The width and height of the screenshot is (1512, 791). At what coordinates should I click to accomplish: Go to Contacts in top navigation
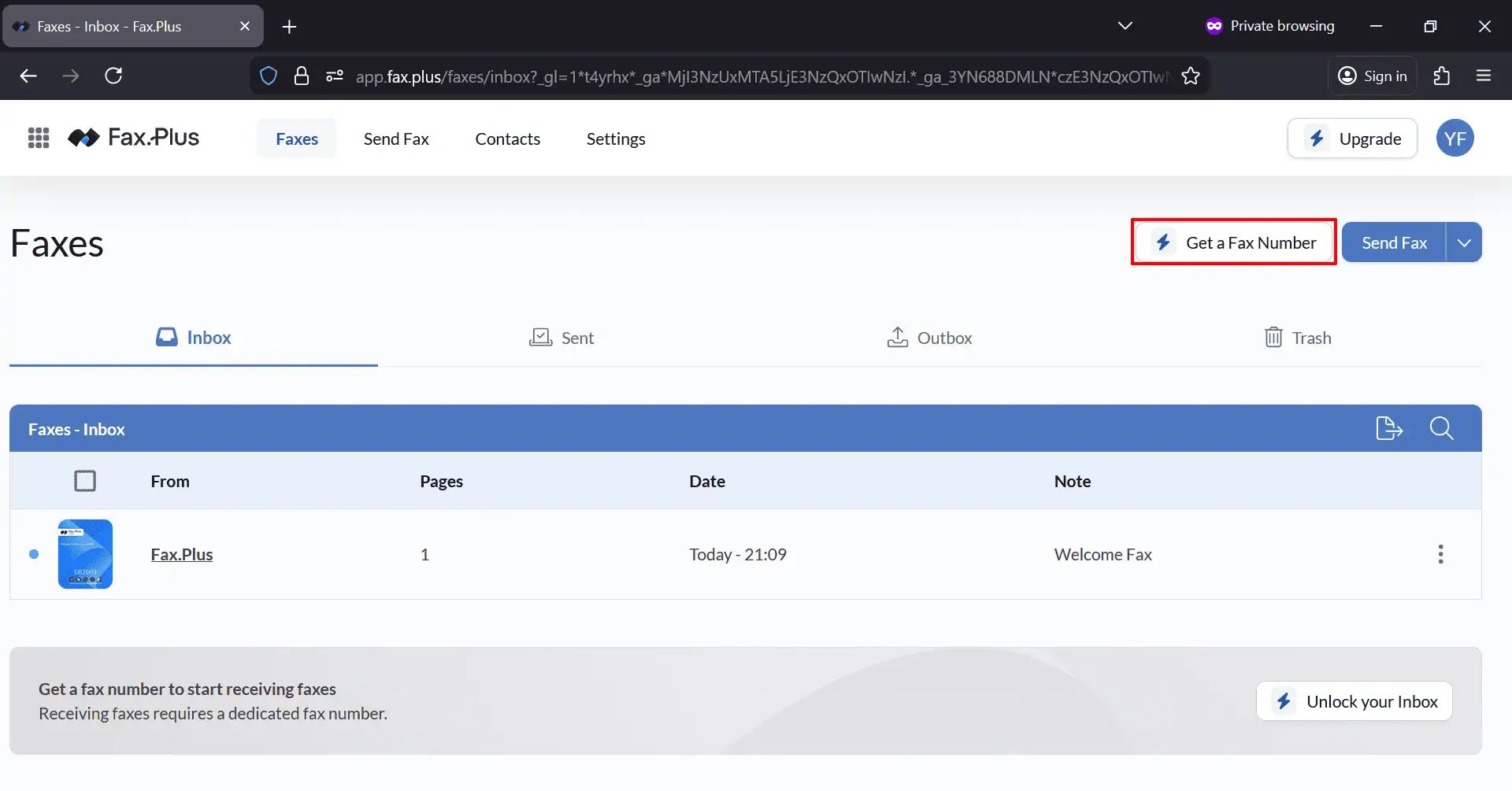507,139
